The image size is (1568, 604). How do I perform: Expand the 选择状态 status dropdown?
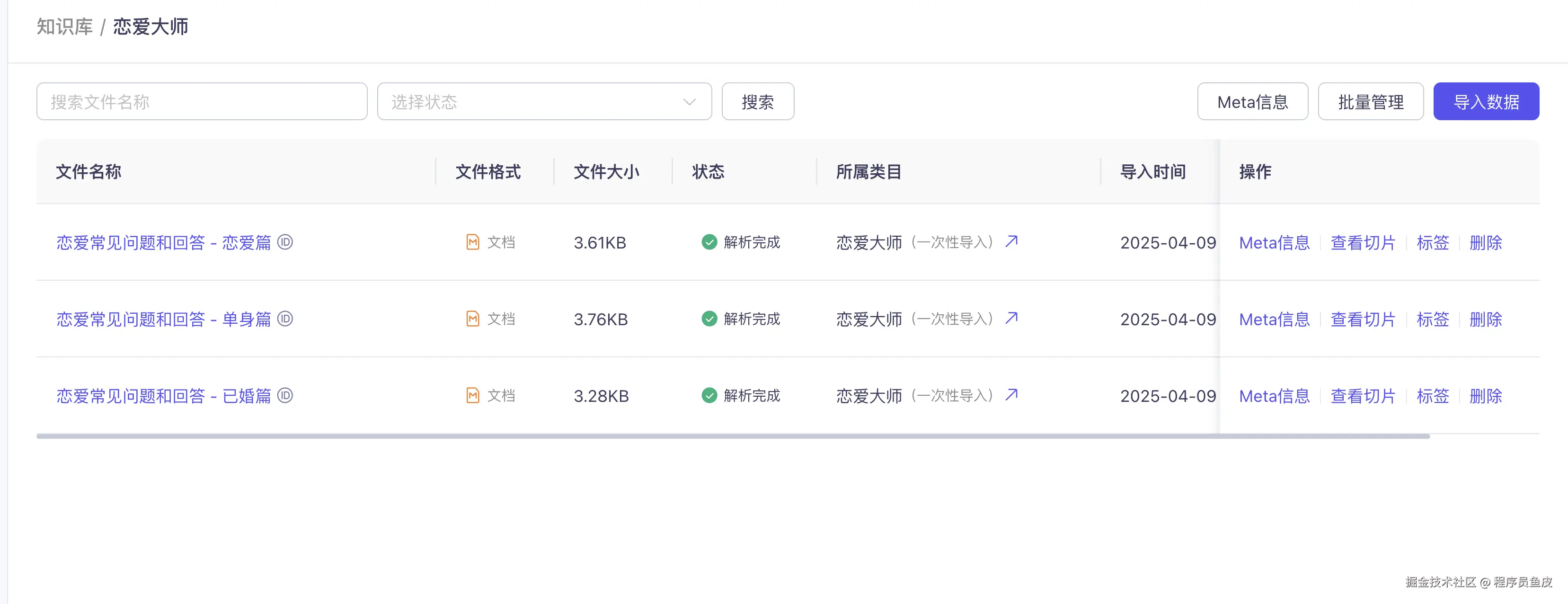[544, 102]
